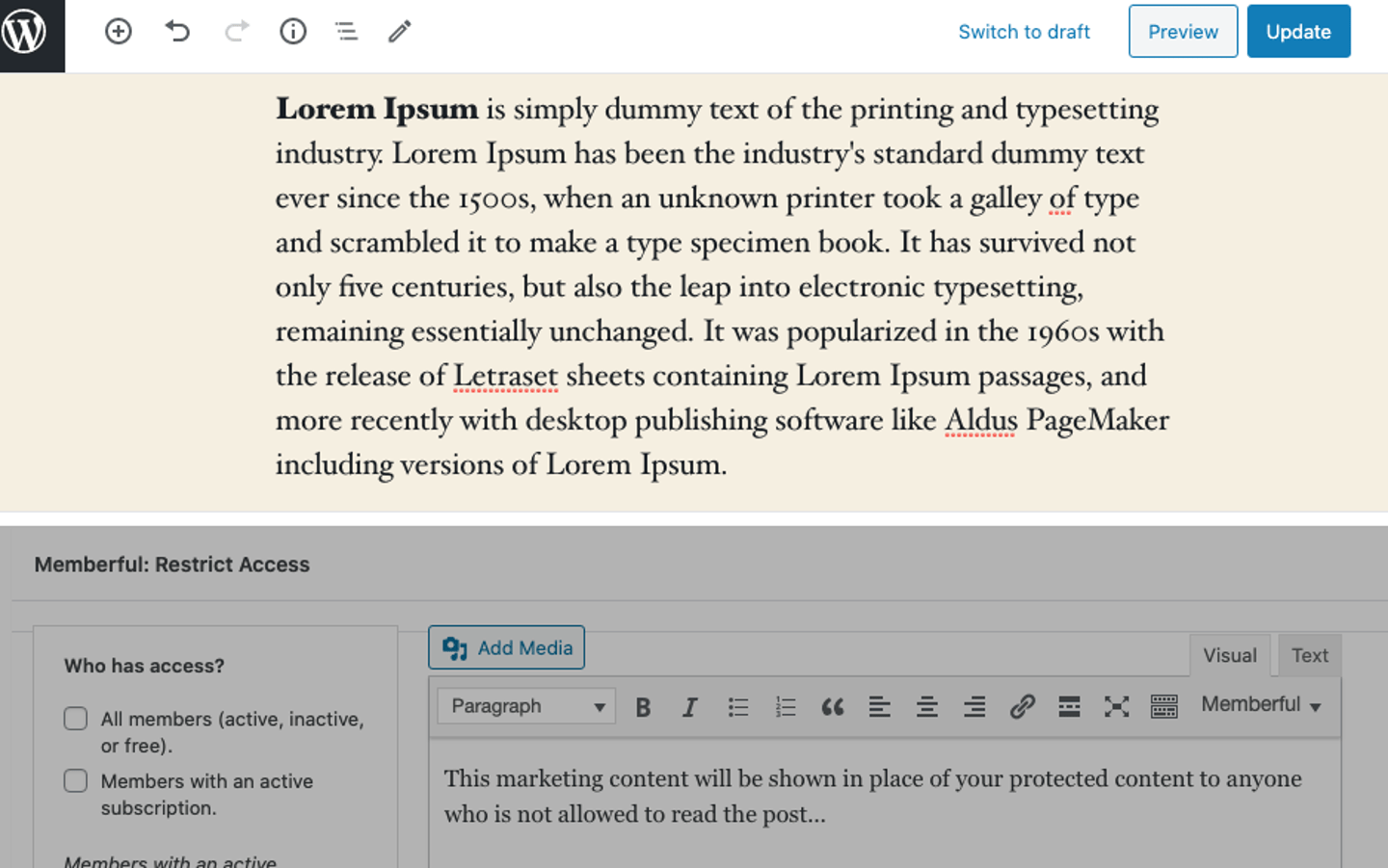Screen dimensions: 1388x868
Task: Check "All members (active, inactive, or free)"
Action: (75, 720)
